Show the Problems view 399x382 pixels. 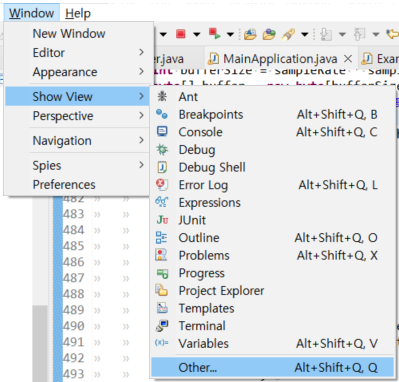pos(272,255)
